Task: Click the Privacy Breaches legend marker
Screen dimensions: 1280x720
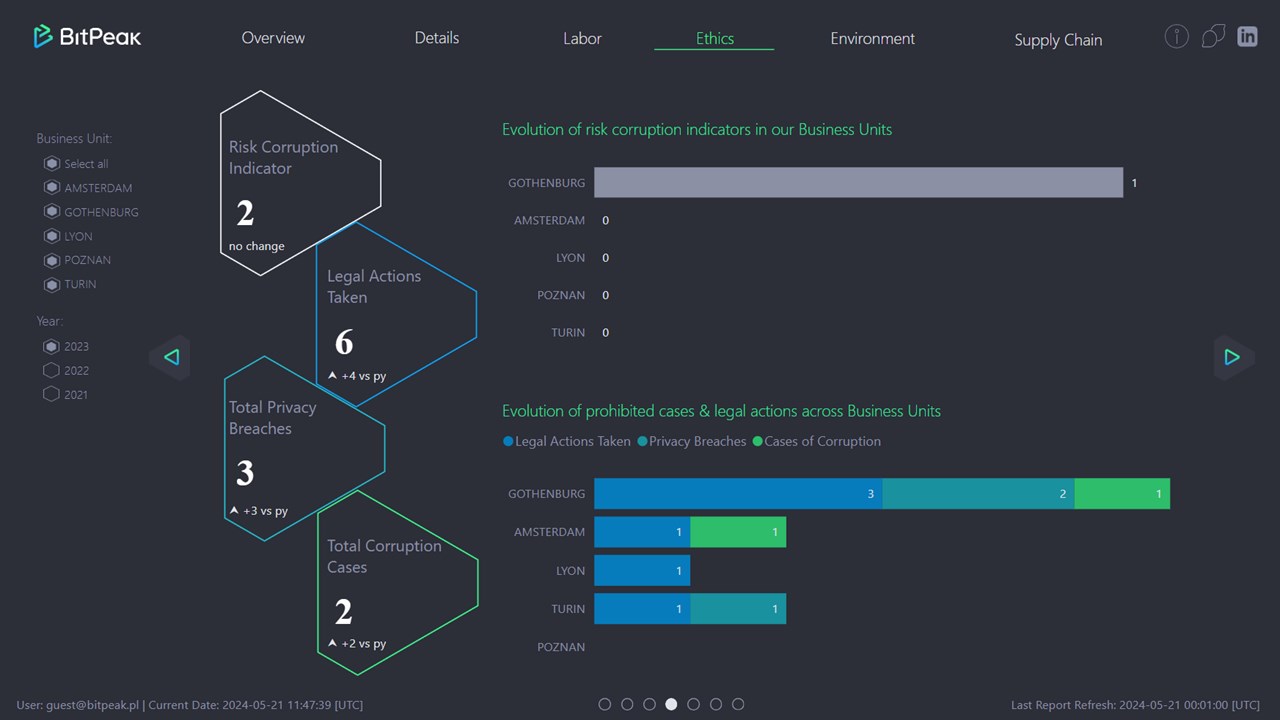Action: (642, 441)
